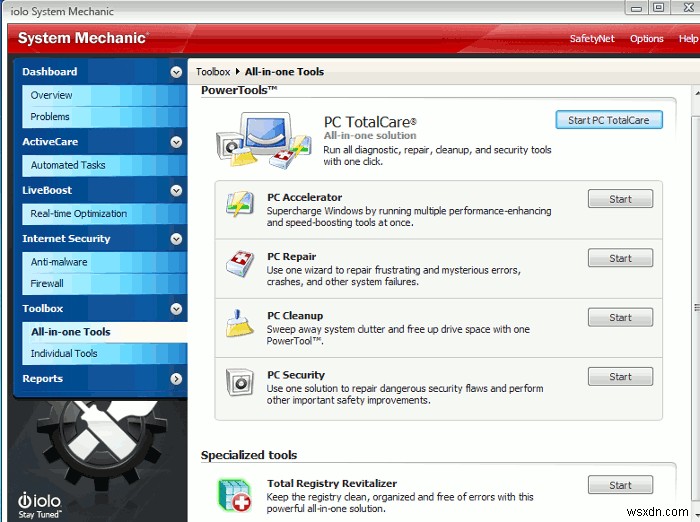Click the iolo Stay Tuned logo
This screenshot has height=522, width=700.
pos(39,505)
